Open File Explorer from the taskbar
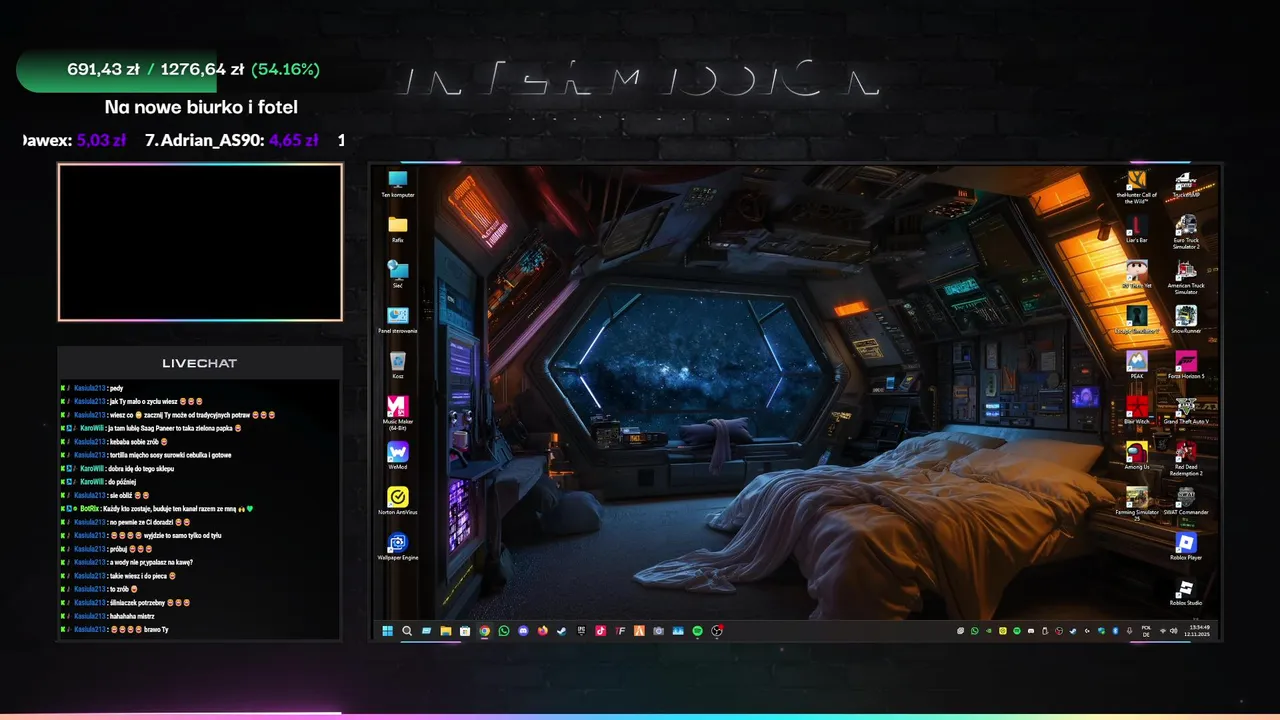Viewport: 1280px width, 720px height. click(446, 631)
